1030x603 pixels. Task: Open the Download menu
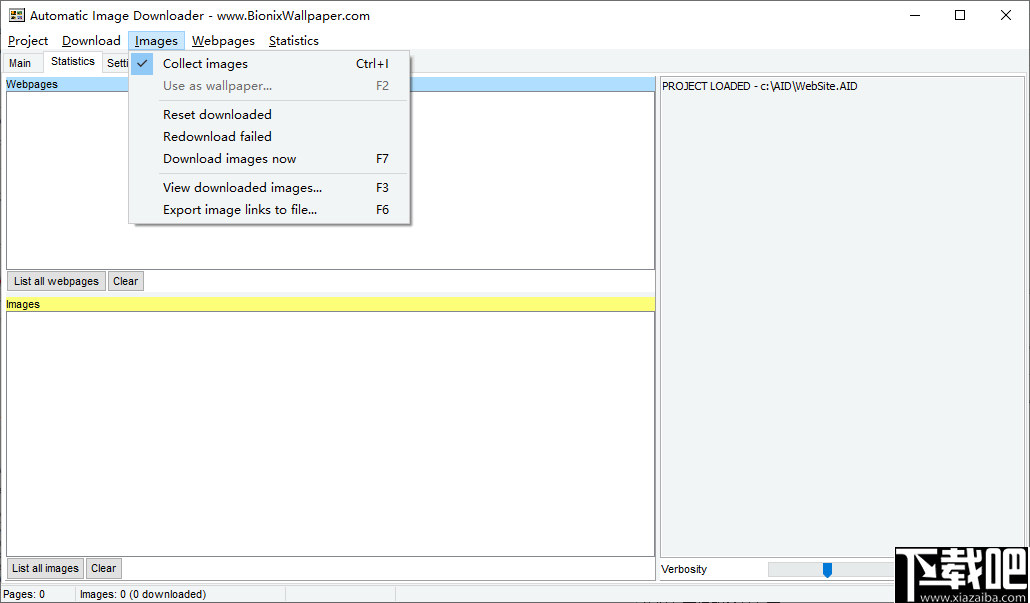(x=91, y=41)
